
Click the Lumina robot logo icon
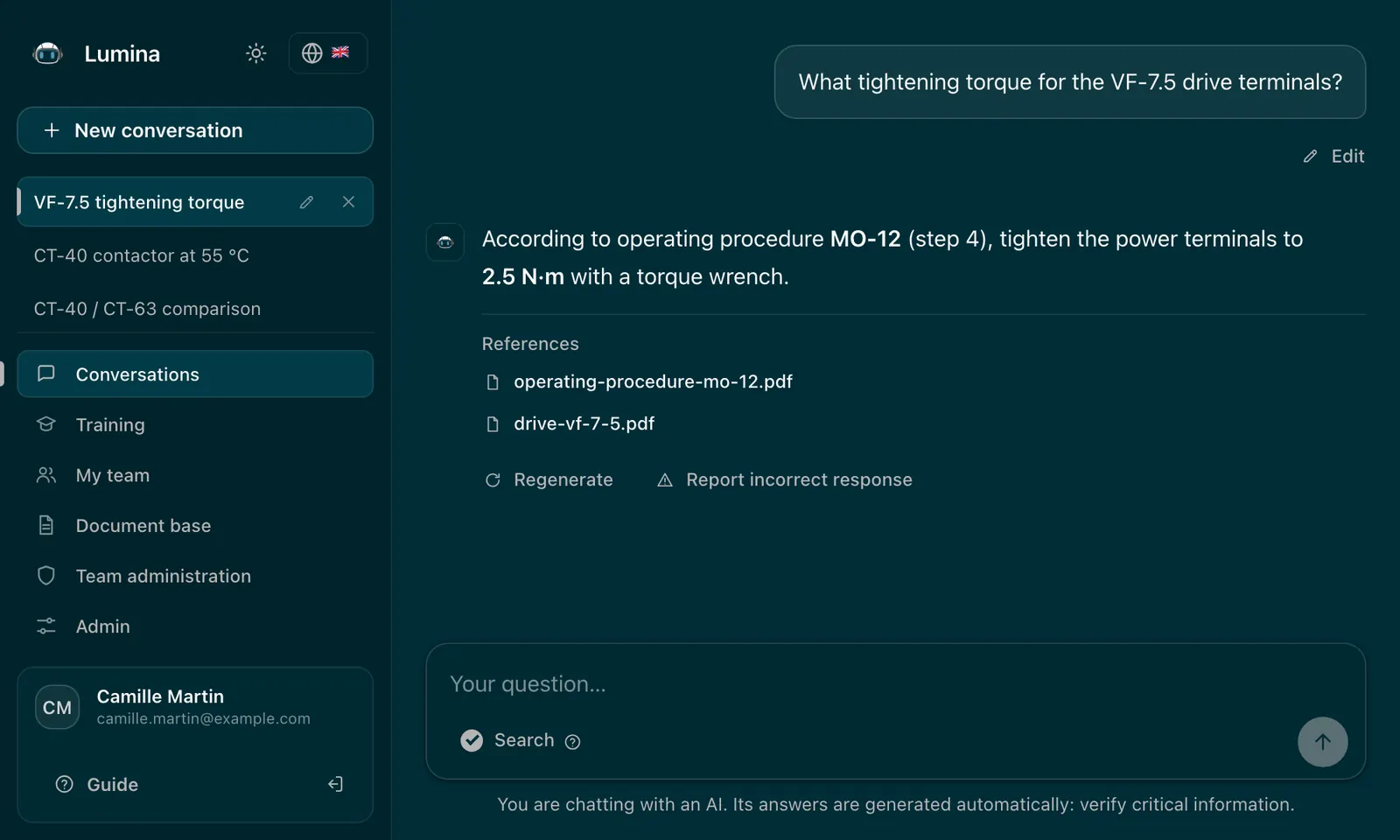(x=47, y=53)
